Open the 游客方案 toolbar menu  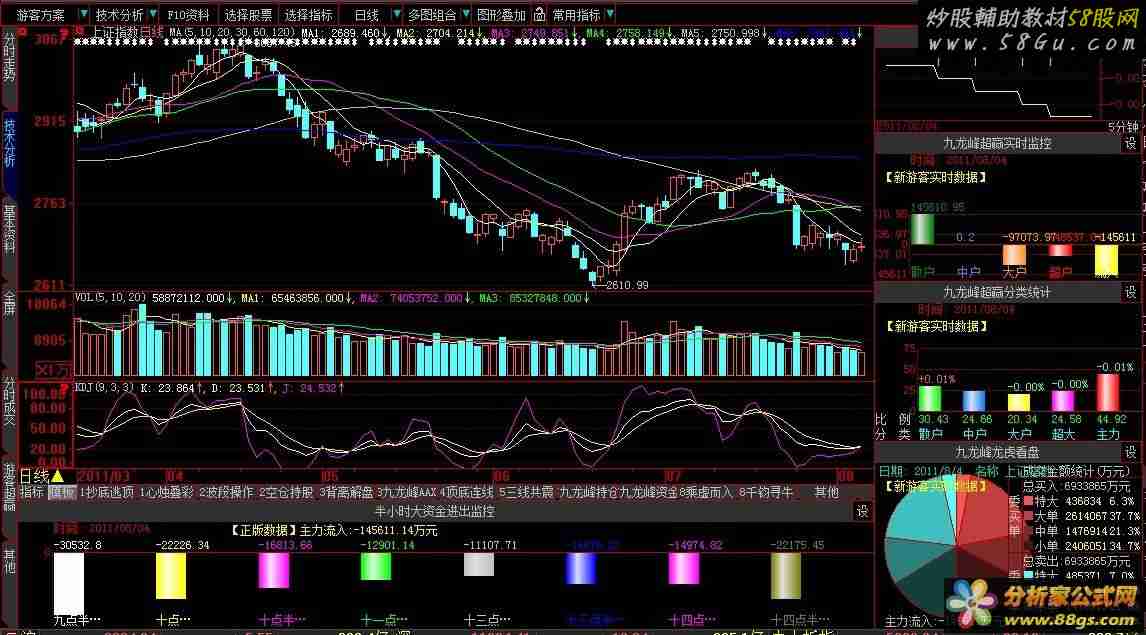point(40,15)
